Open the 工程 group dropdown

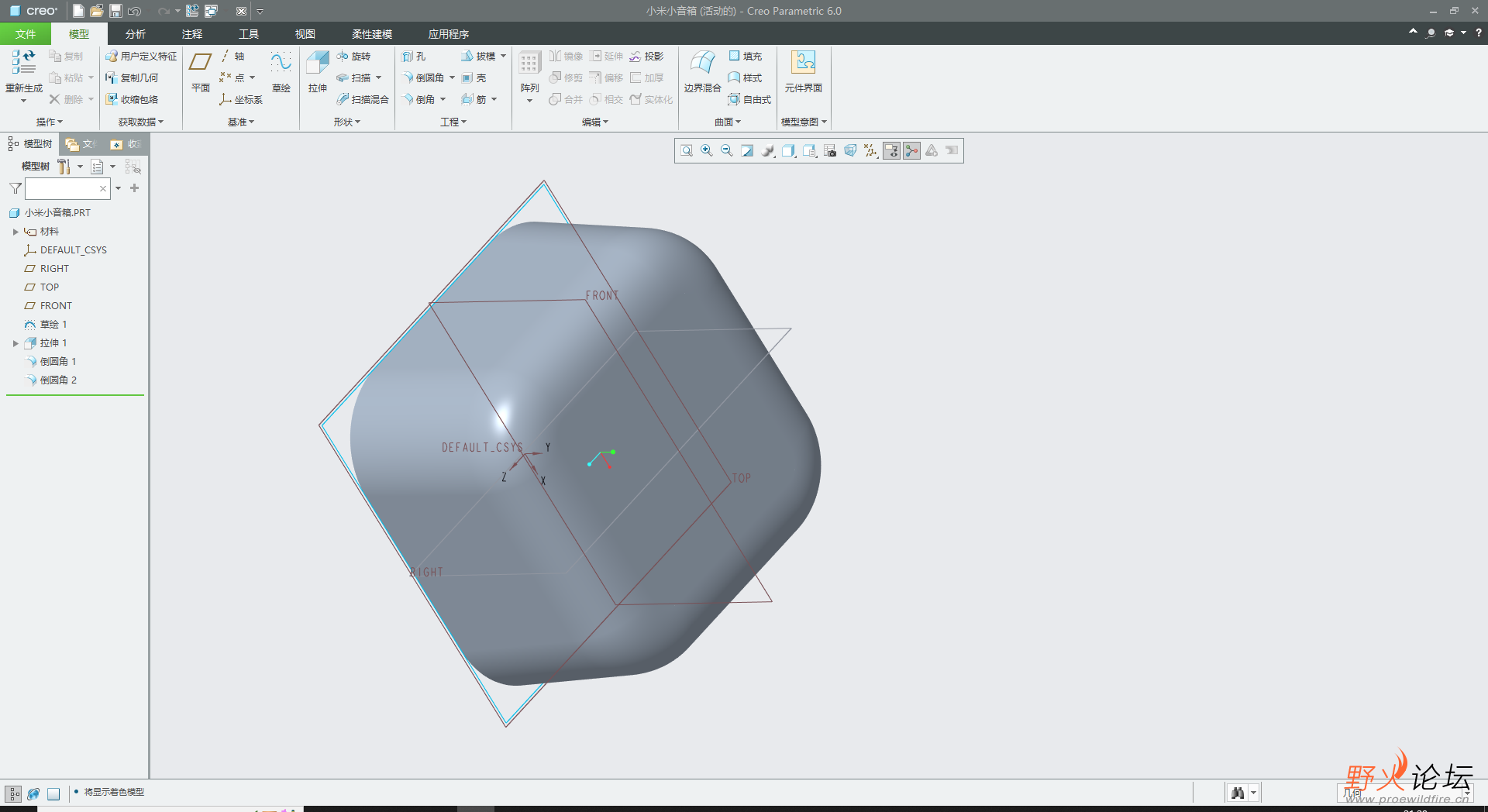point(453,122)
